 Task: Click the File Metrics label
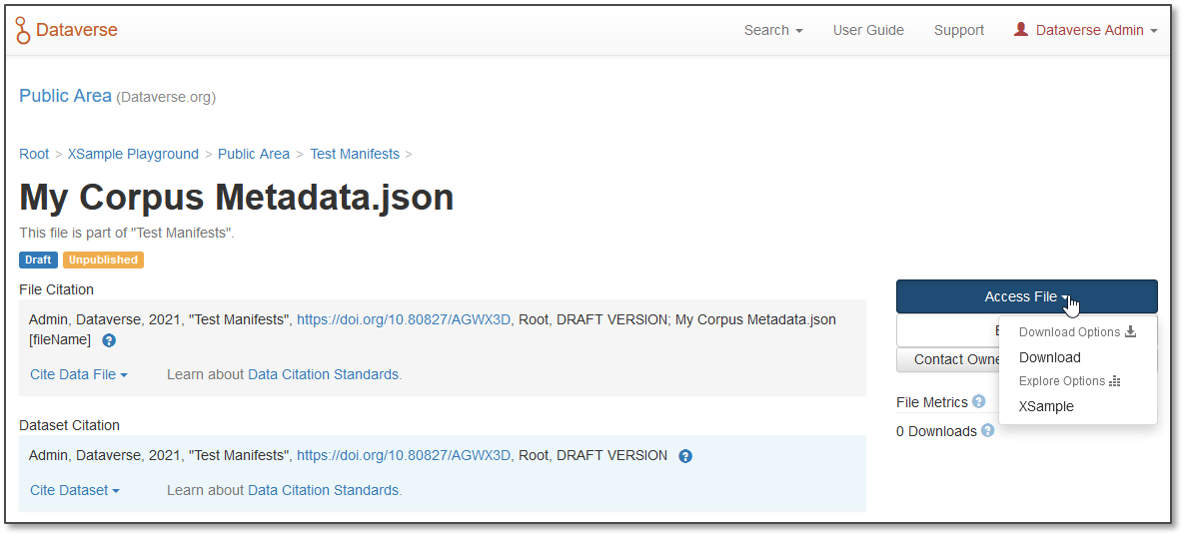click(x=932, y=402)
